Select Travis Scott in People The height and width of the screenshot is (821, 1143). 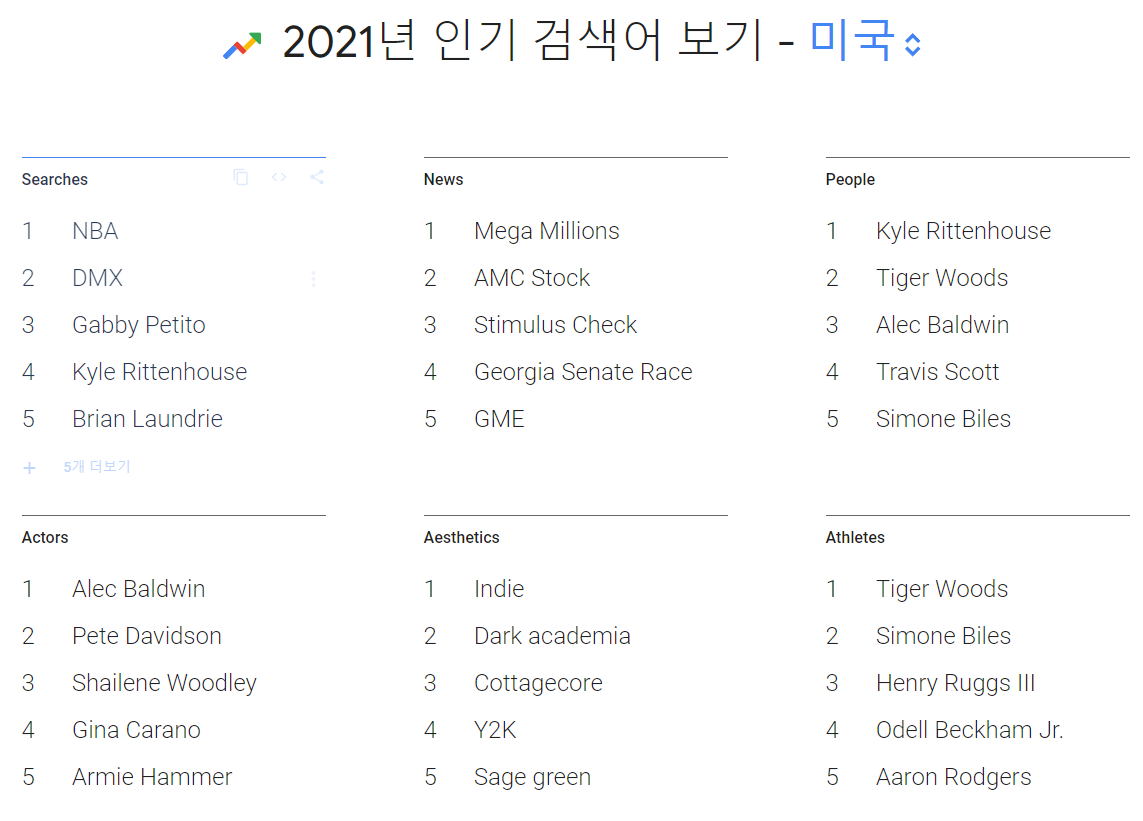[x=937, y=372]
